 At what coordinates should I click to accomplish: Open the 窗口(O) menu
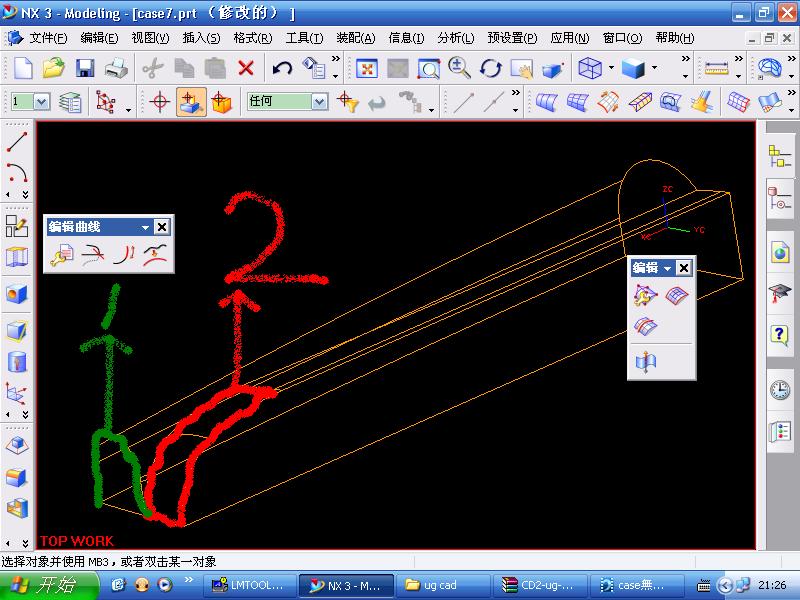point(622,38)
